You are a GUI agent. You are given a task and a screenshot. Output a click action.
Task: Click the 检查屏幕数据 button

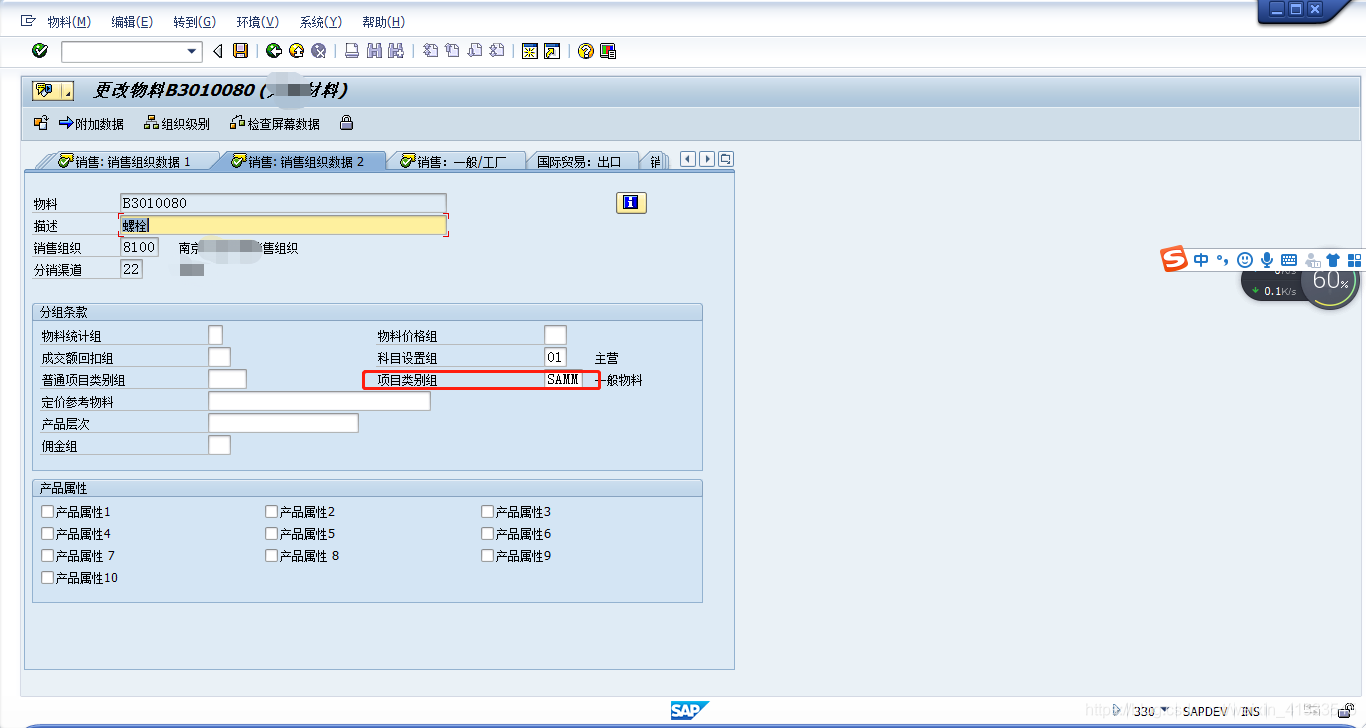(x=275, y=124)
